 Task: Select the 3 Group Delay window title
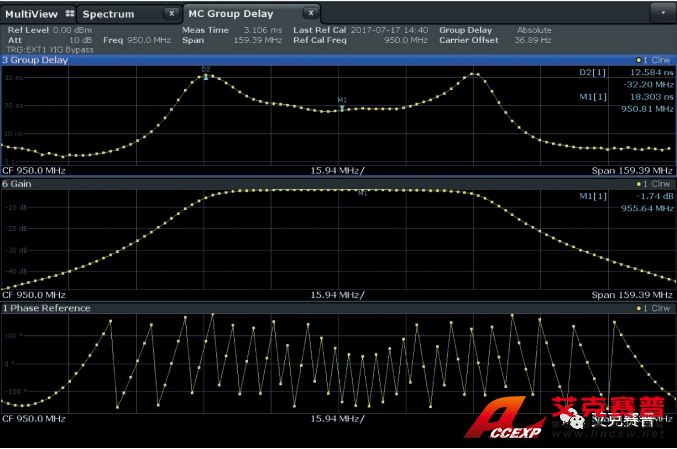tap(36, 61)
